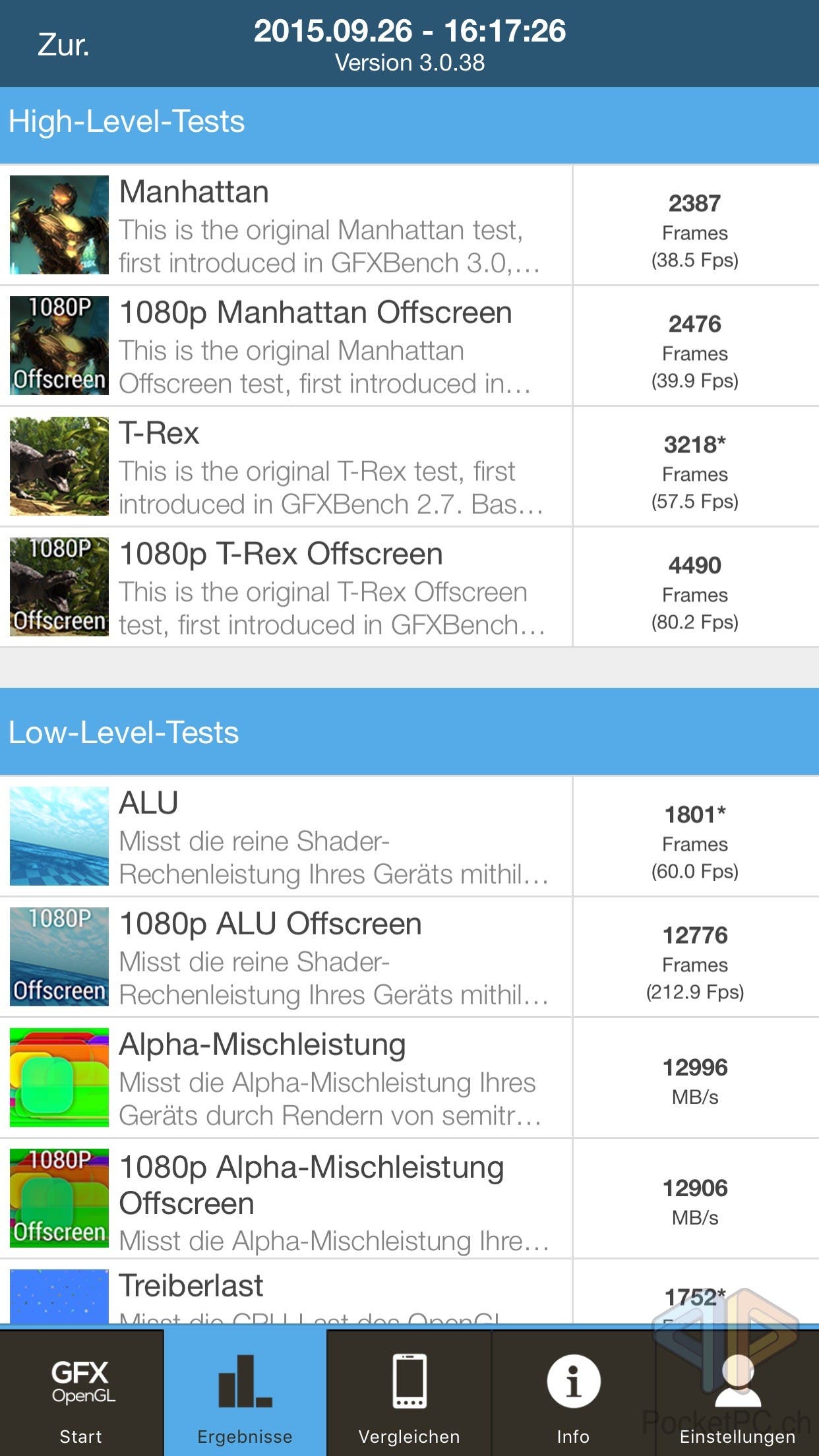The image size is (819, 1456).
Task: Select 1080p Alpha-Mischleistung Offscreen thumbnail
Action: pos(59,1198)
